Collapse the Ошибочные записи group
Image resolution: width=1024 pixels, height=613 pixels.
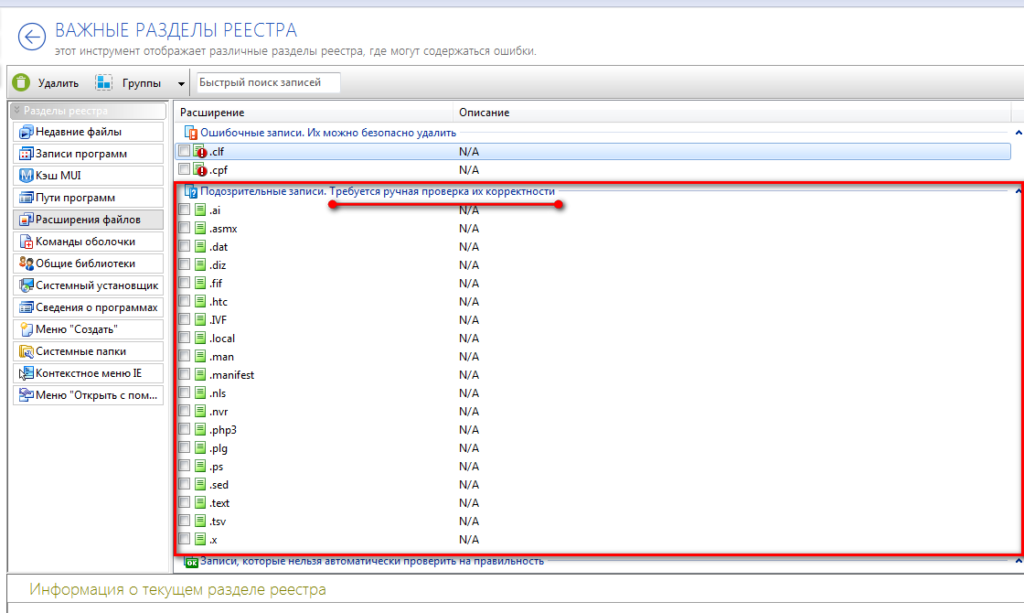[x=1018, y=132]
